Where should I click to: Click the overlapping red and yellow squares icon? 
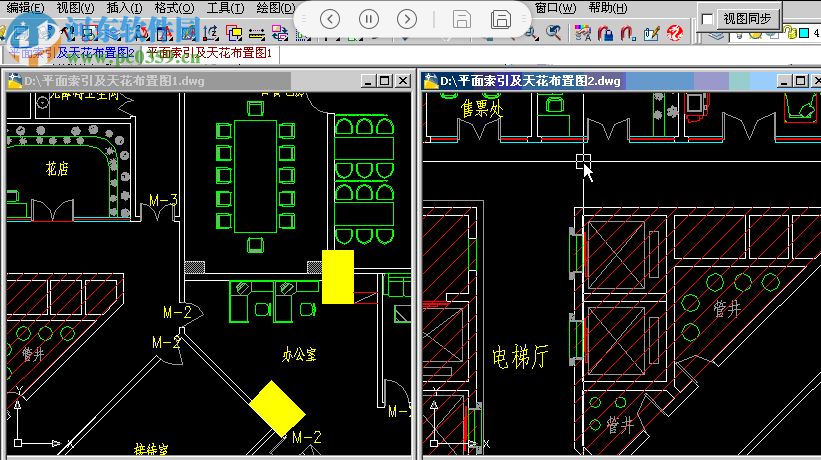[234, 33]
